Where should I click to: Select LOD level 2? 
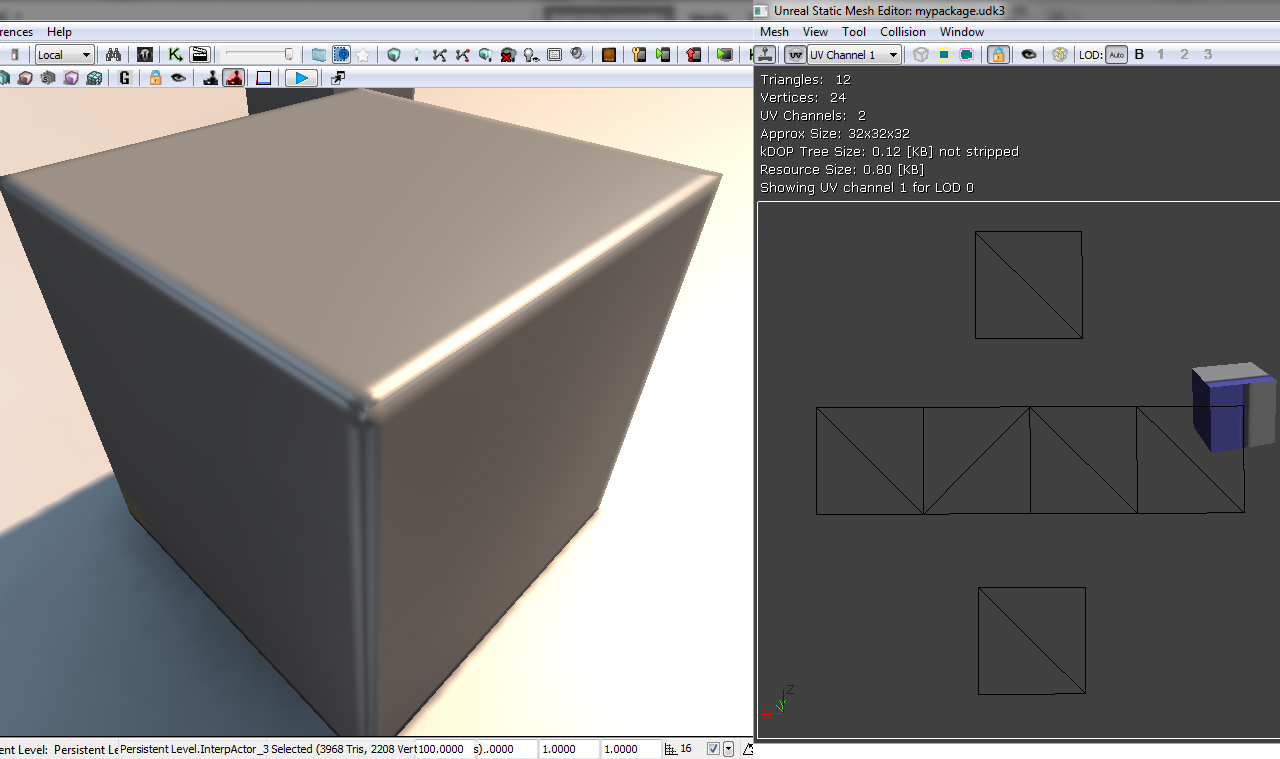click(x=1184, y=55)
